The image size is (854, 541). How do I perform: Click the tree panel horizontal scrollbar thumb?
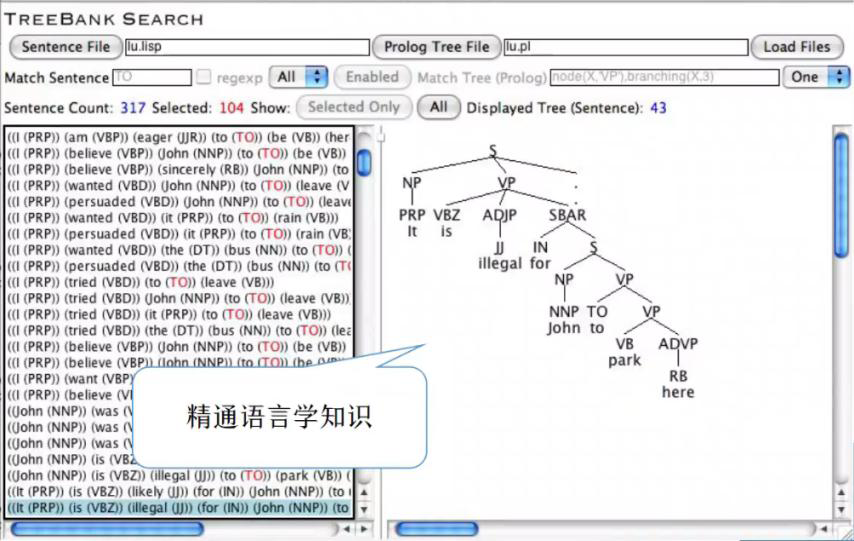point(437,528)
